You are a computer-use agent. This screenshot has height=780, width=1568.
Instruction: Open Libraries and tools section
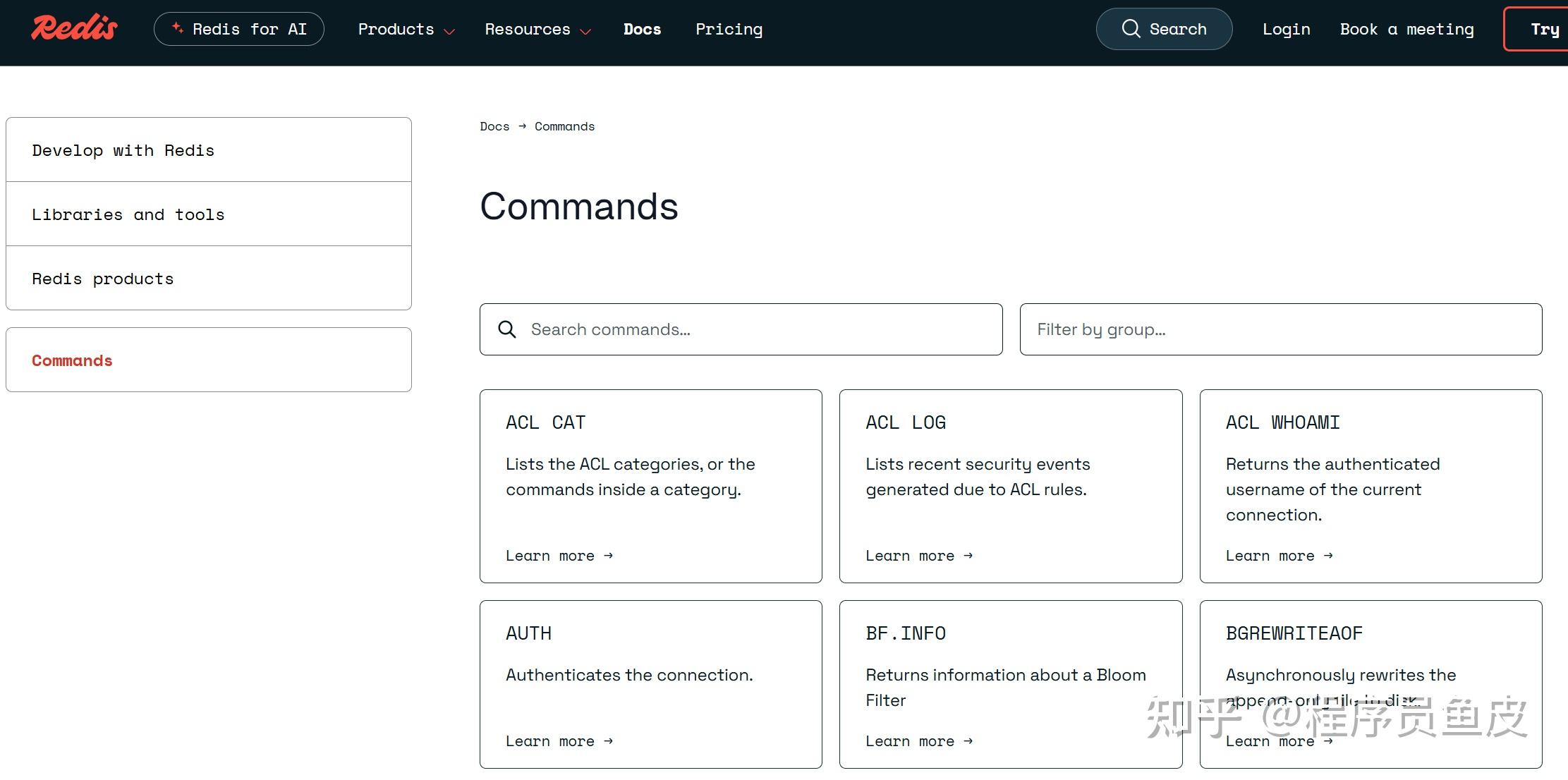point(128,214)
